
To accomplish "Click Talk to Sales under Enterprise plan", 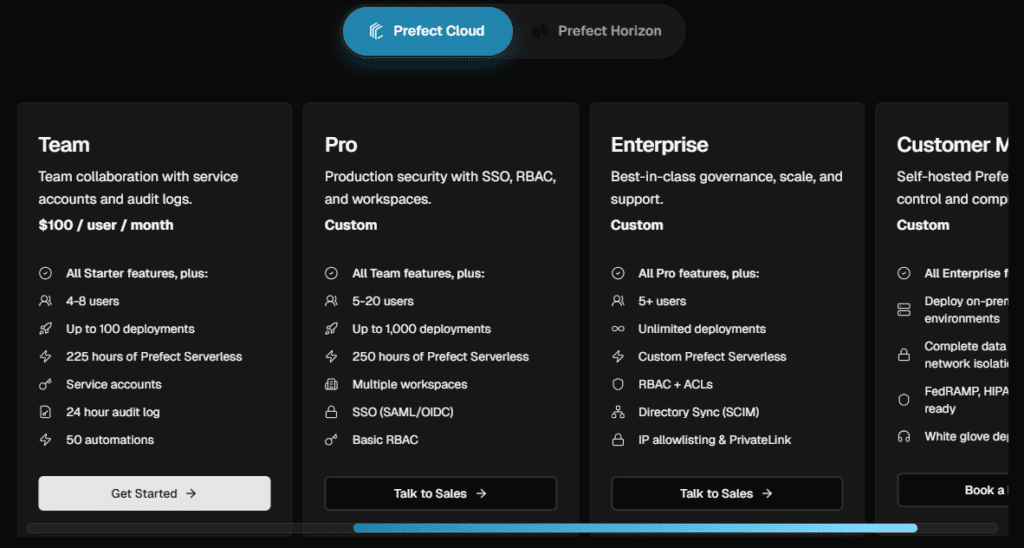I will click(726, 493).
